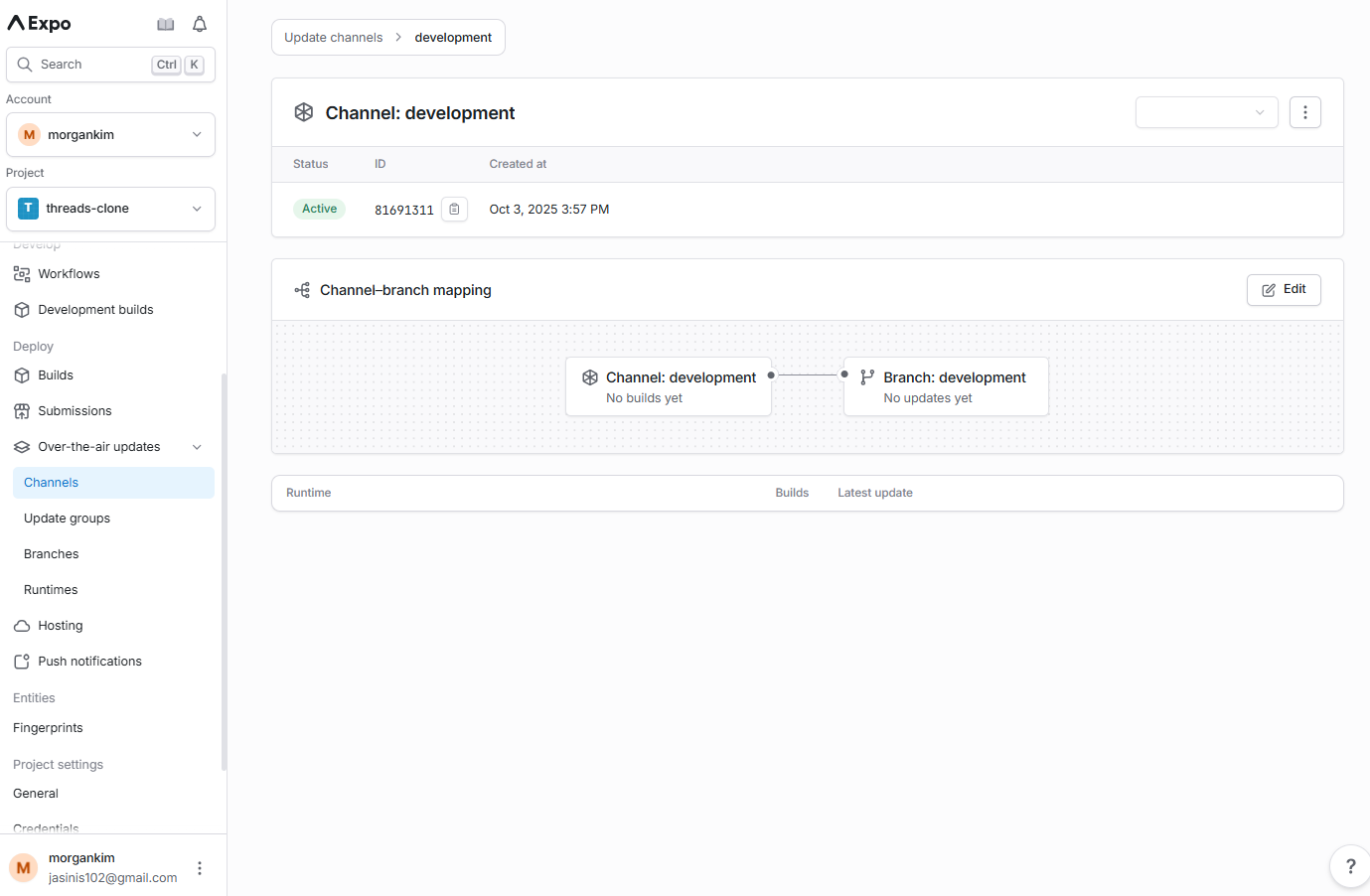Viewport: 1370px width, 896px height.
Task: Open Update groups
Action: point(67,519)
